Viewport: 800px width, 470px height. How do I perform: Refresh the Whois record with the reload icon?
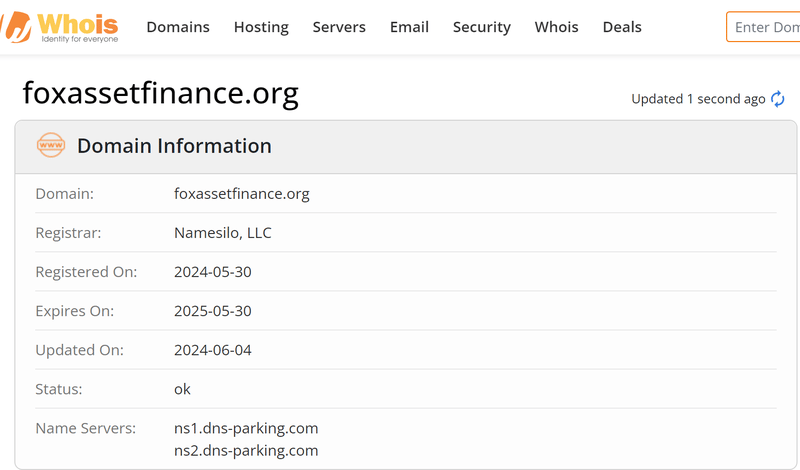click(777, 99)
